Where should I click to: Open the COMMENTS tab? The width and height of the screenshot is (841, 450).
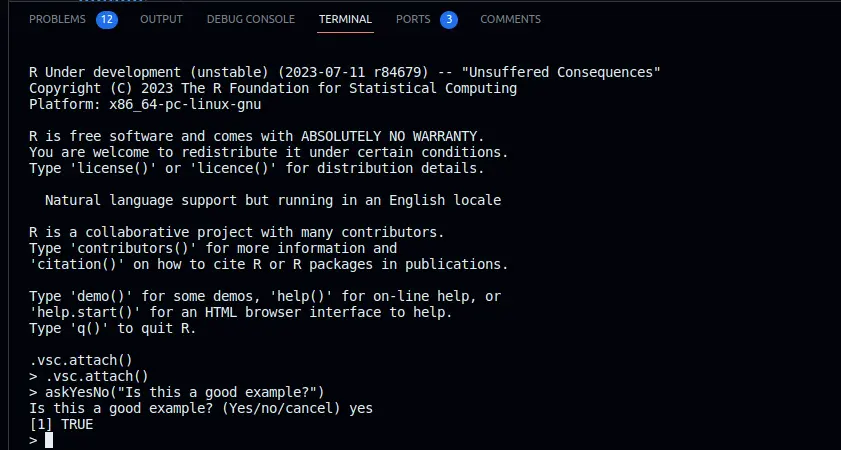point(510,19)
